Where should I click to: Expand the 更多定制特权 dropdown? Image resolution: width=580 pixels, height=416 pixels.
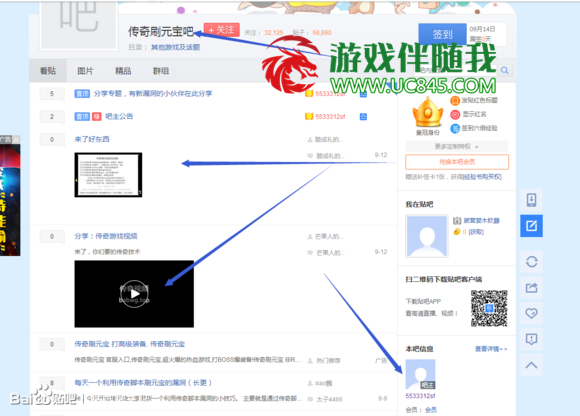[x=456, y=147]
